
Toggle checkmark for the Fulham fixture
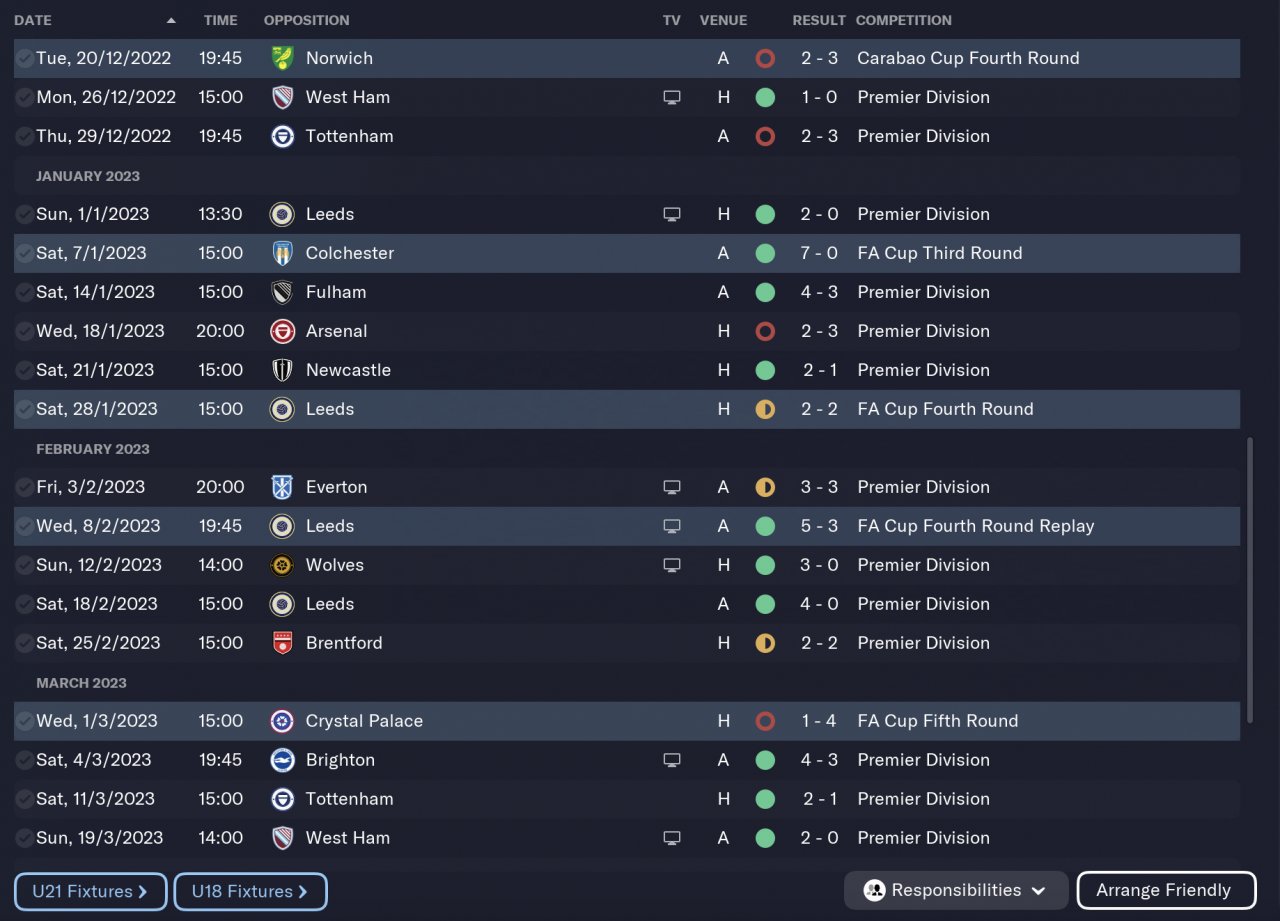24,292
